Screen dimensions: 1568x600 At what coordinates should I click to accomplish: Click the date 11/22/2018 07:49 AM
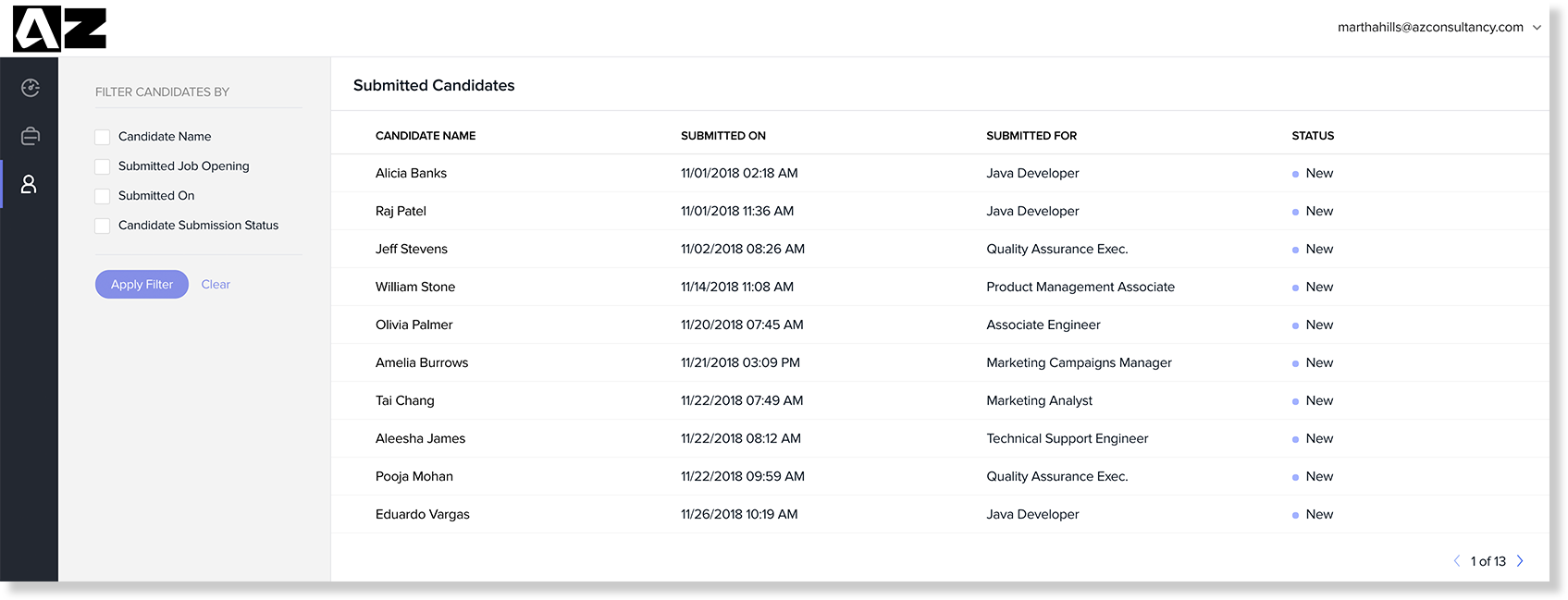742,400
